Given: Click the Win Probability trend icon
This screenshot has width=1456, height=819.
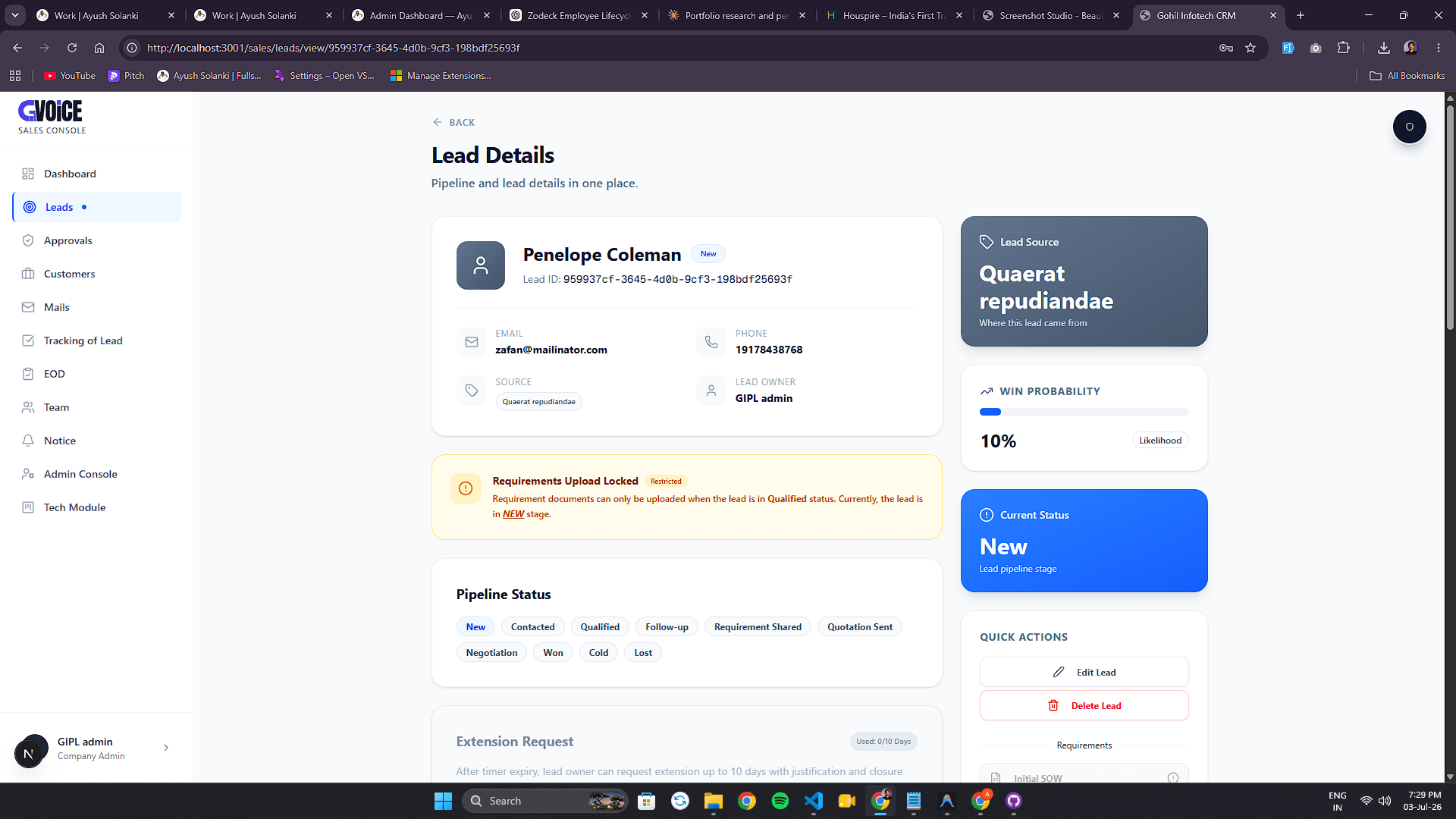Looking at the screenshot, I should [x=987, y=391].
